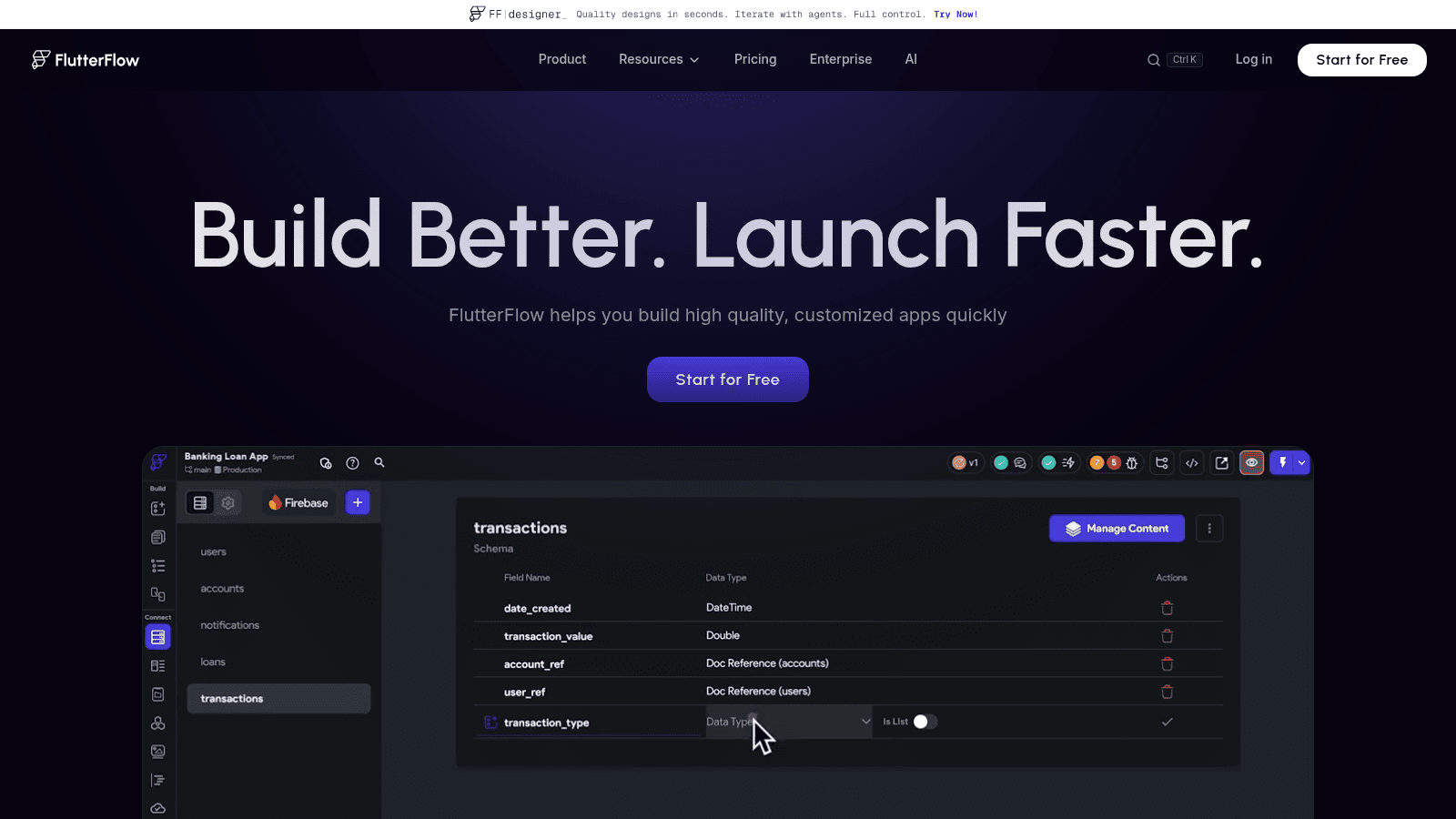Select the users collection

[214, 552]
